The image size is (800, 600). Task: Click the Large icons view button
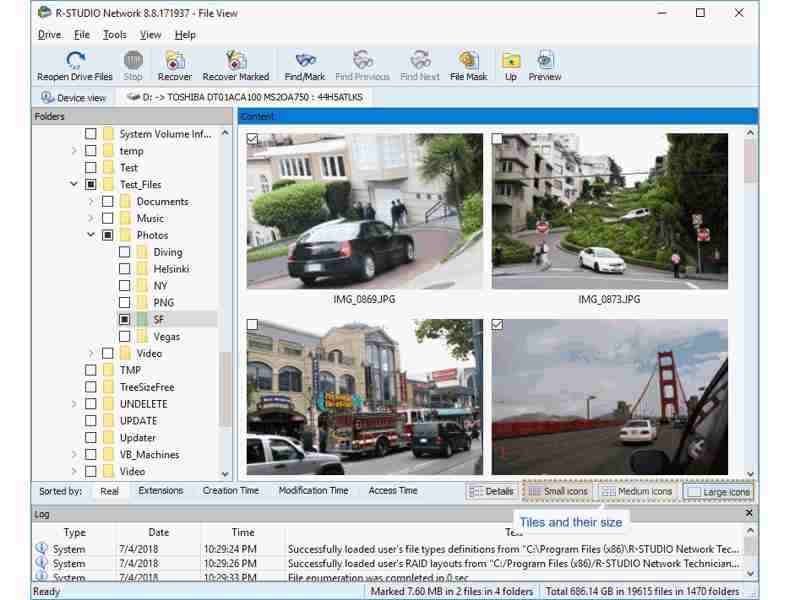point(725,490)
